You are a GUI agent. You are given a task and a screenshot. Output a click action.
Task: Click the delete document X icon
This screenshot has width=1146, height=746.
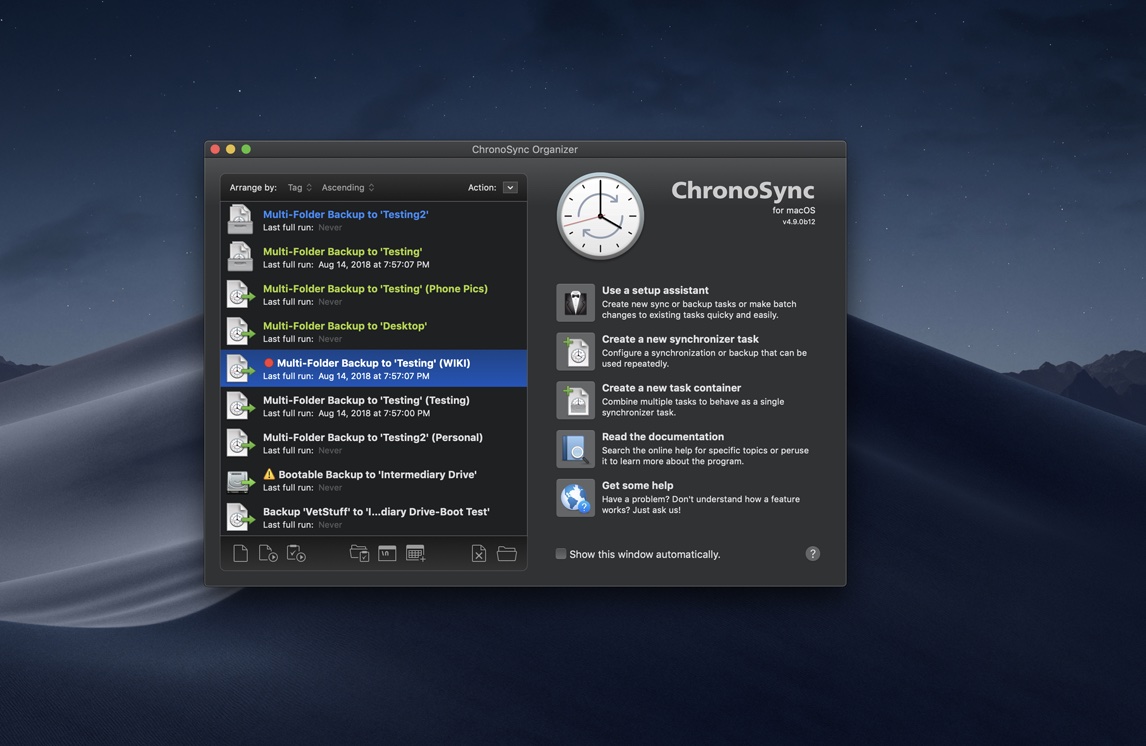(x=479, y=554)
